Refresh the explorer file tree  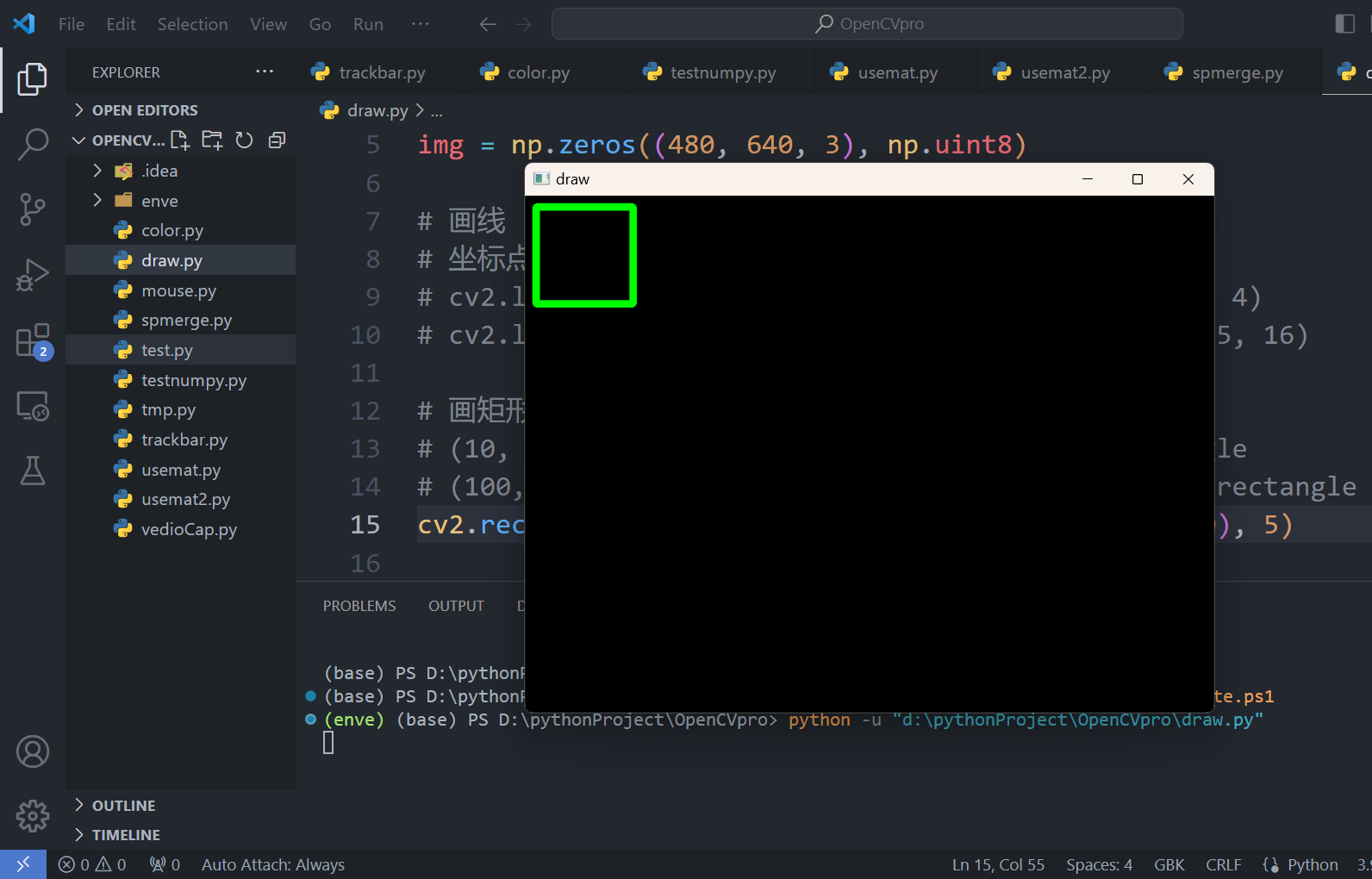[245, 140]
